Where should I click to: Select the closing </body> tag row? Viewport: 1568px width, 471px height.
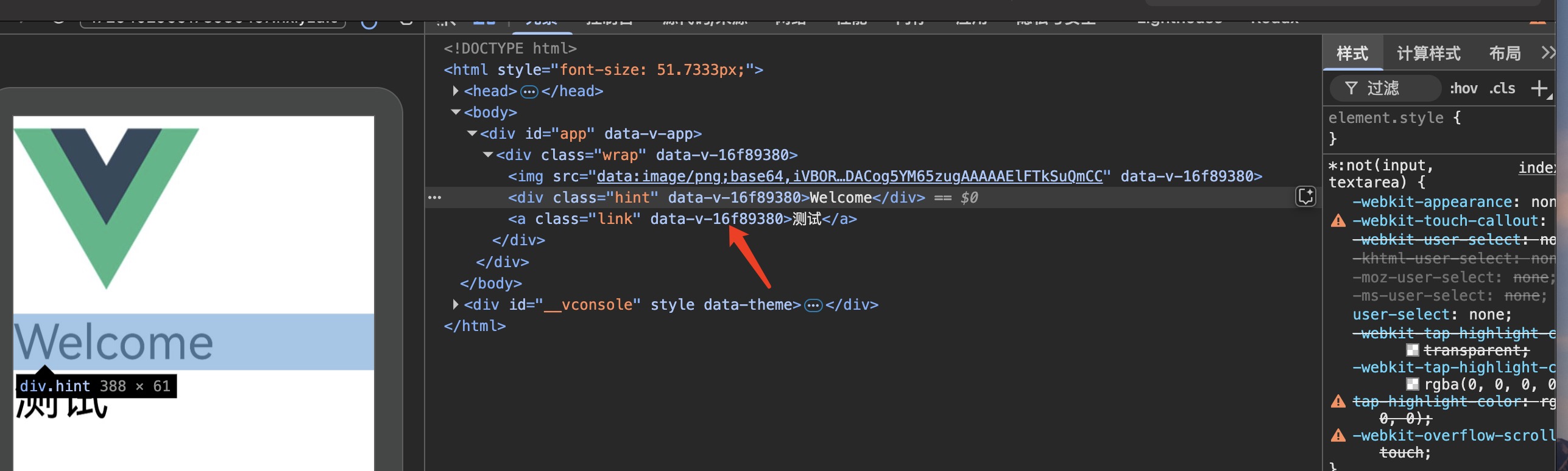[491, 284]
